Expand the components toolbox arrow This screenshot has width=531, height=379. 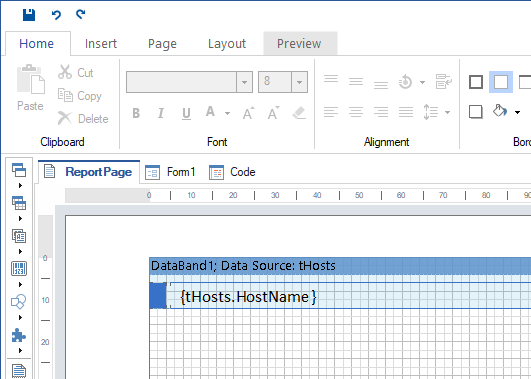20,251
